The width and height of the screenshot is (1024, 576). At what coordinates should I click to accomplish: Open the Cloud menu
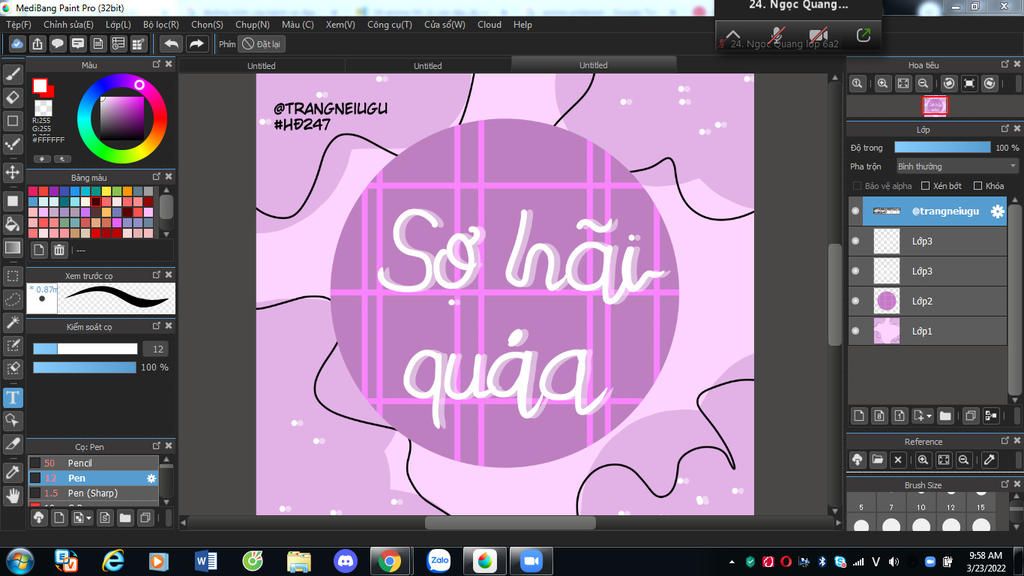pyautogui.click(x=489, y=25)
